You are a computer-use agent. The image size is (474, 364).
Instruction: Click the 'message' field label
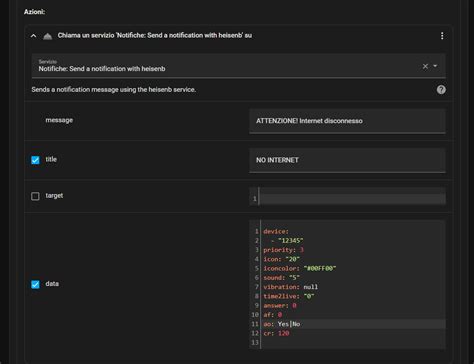[x=59, y=120]
